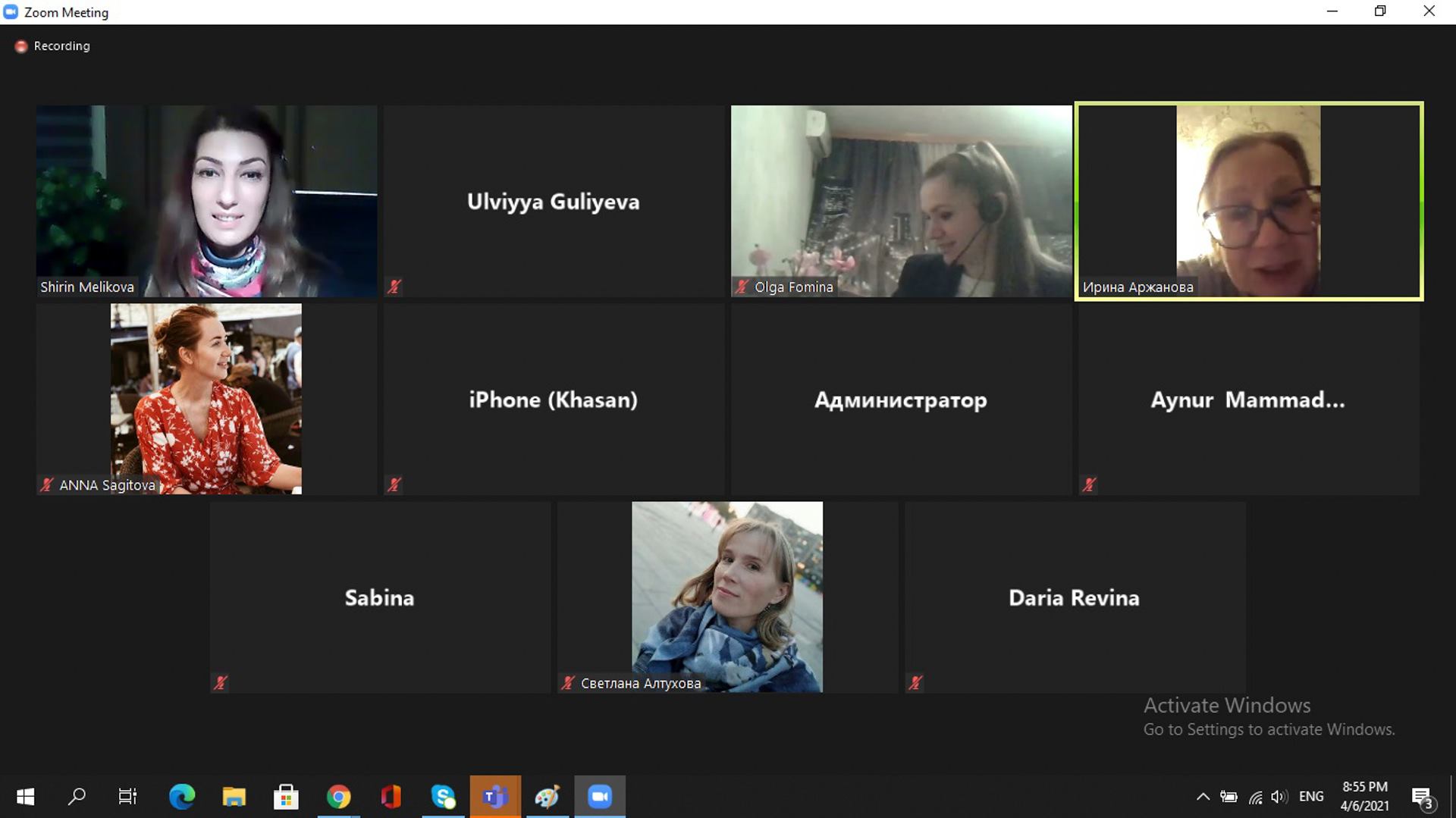
Task: Show hidden system tray icons
Action: pyautogui.click(x=1203, y=797)
